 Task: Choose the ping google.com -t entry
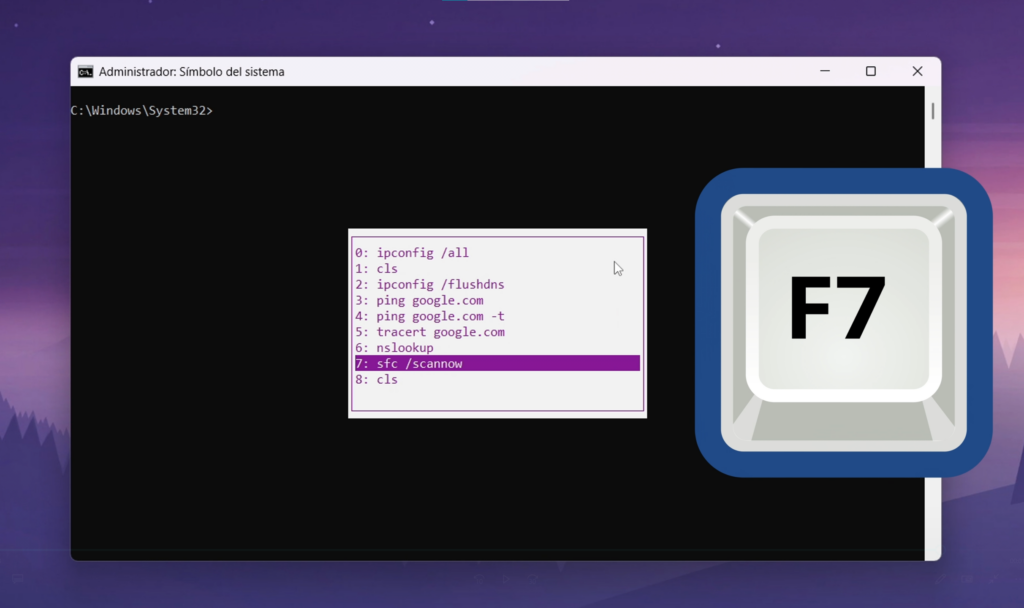429,316
